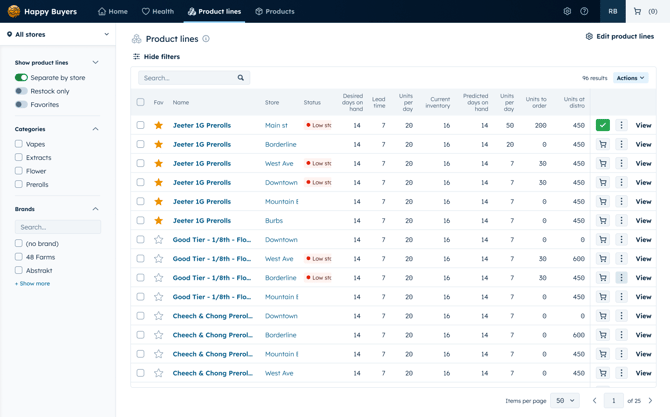Screen dimensions: 670x417
Task: Switch to the Products nav tab
Action: click(274, 12)
